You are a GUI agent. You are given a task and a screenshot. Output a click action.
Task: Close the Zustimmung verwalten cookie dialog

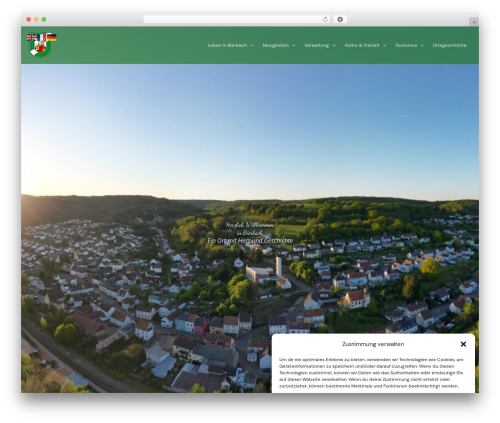coord(463,344)
